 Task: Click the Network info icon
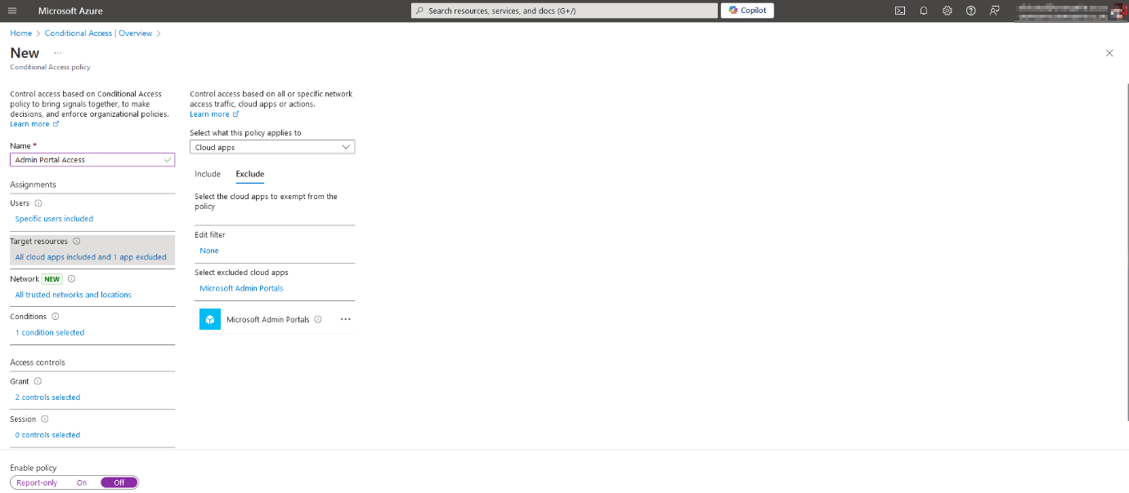[x=71, y=279]
